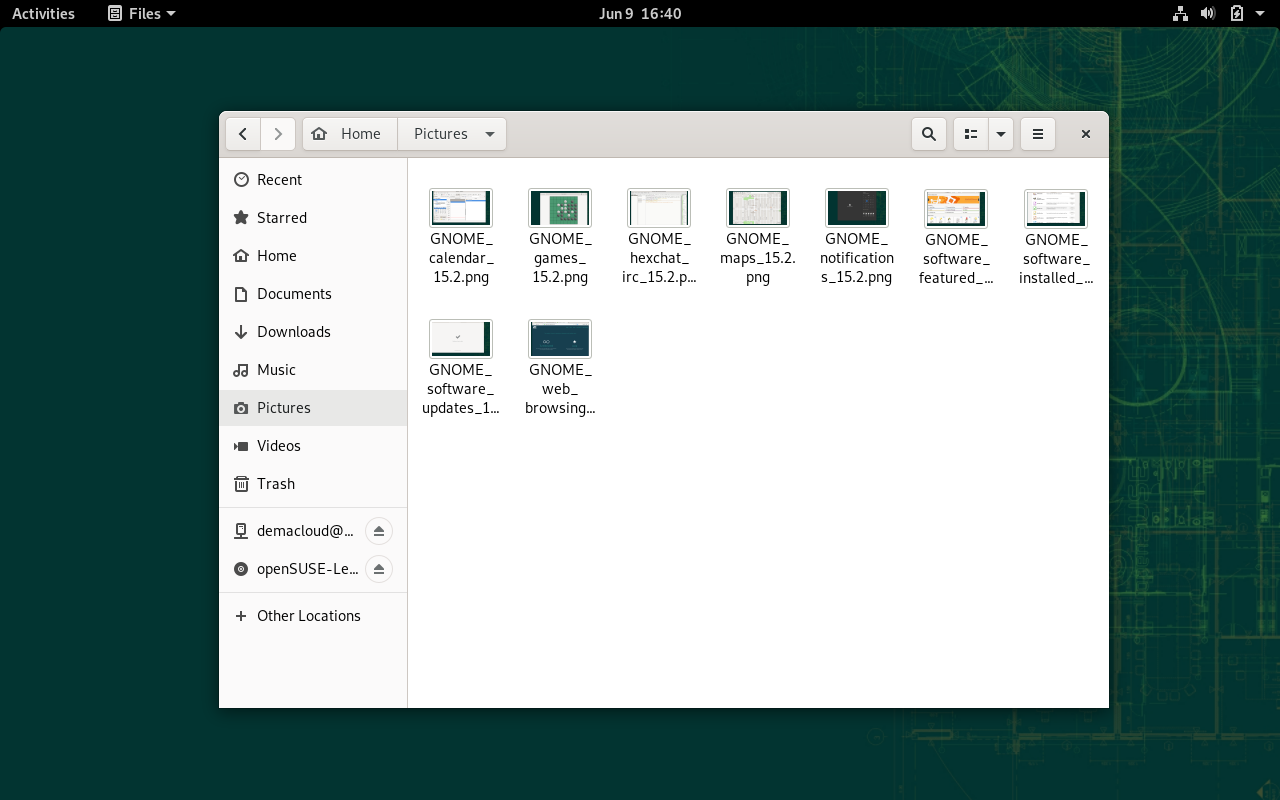Open the hamburger menu in header bar
Screen dimensions: 1280x800
(x=1038, y=134)
